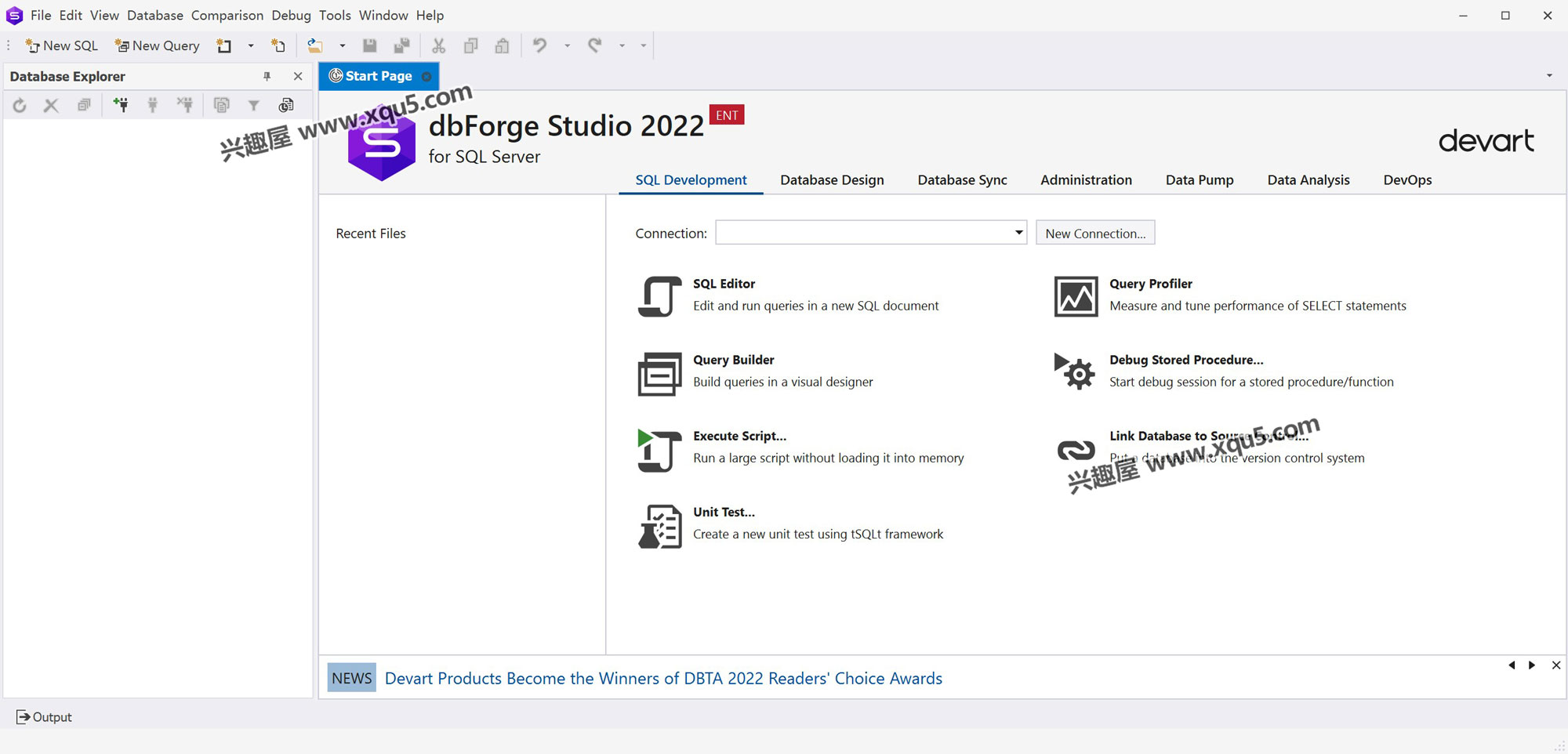Expand the Undo history dropdown
Screen dimensions: 1568x754
567,45
